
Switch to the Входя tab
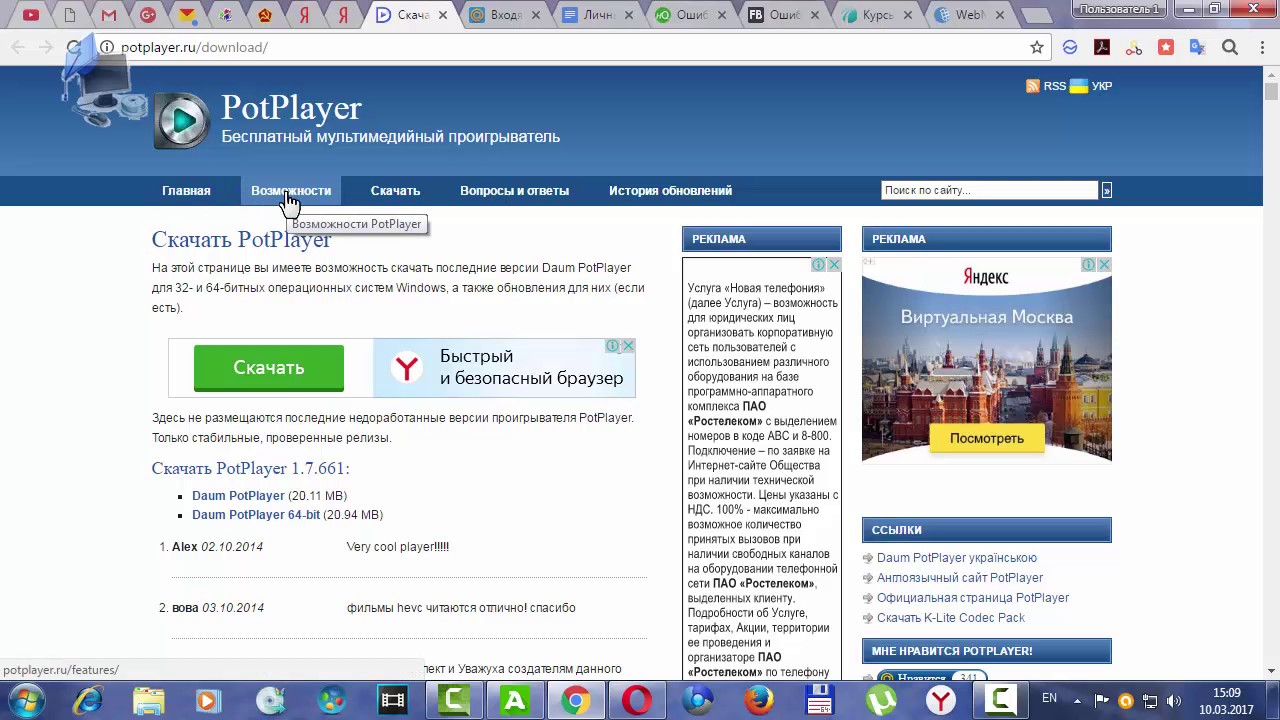(x=506, y=15)
